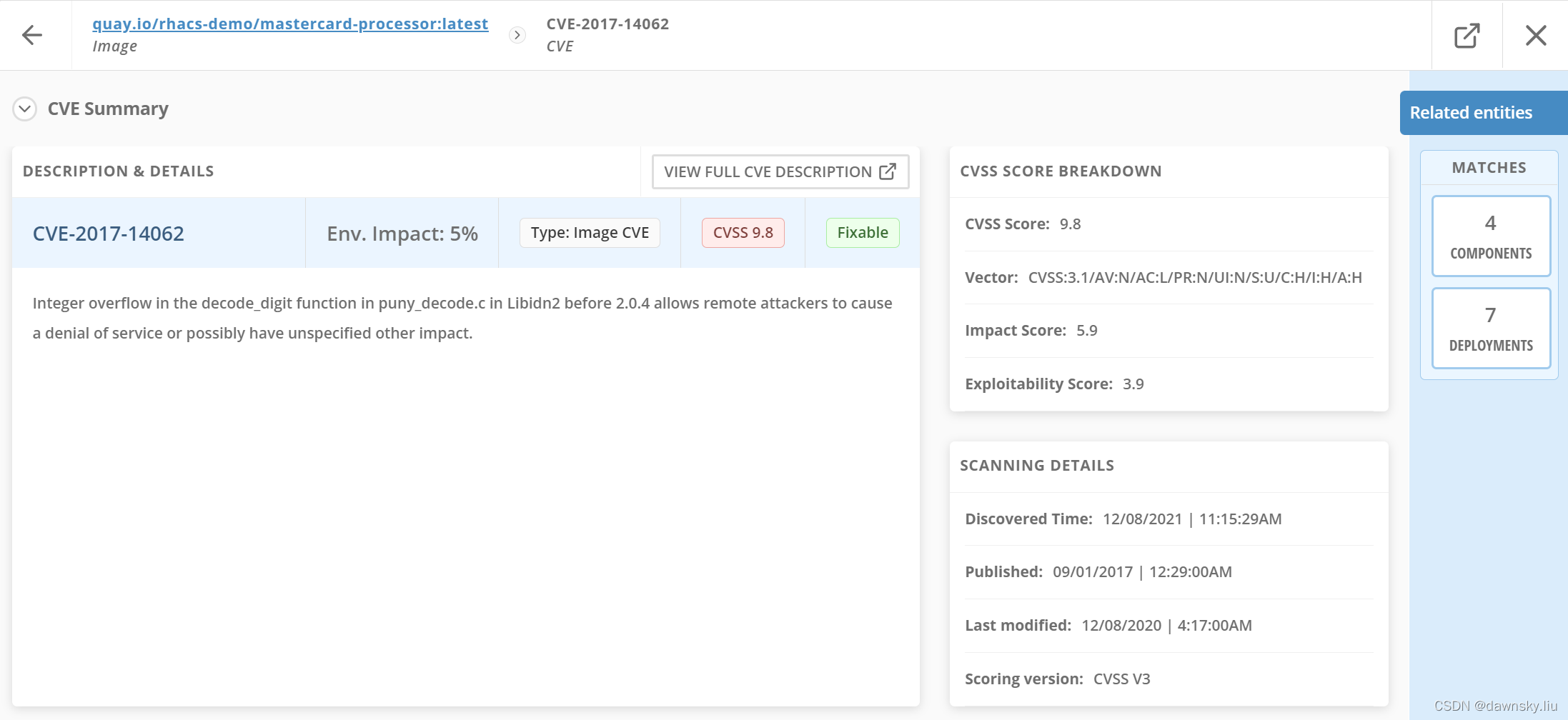Close the CVE side panel
The height and width of the screenshot is (720, 1568).
tap(1536, 35)
